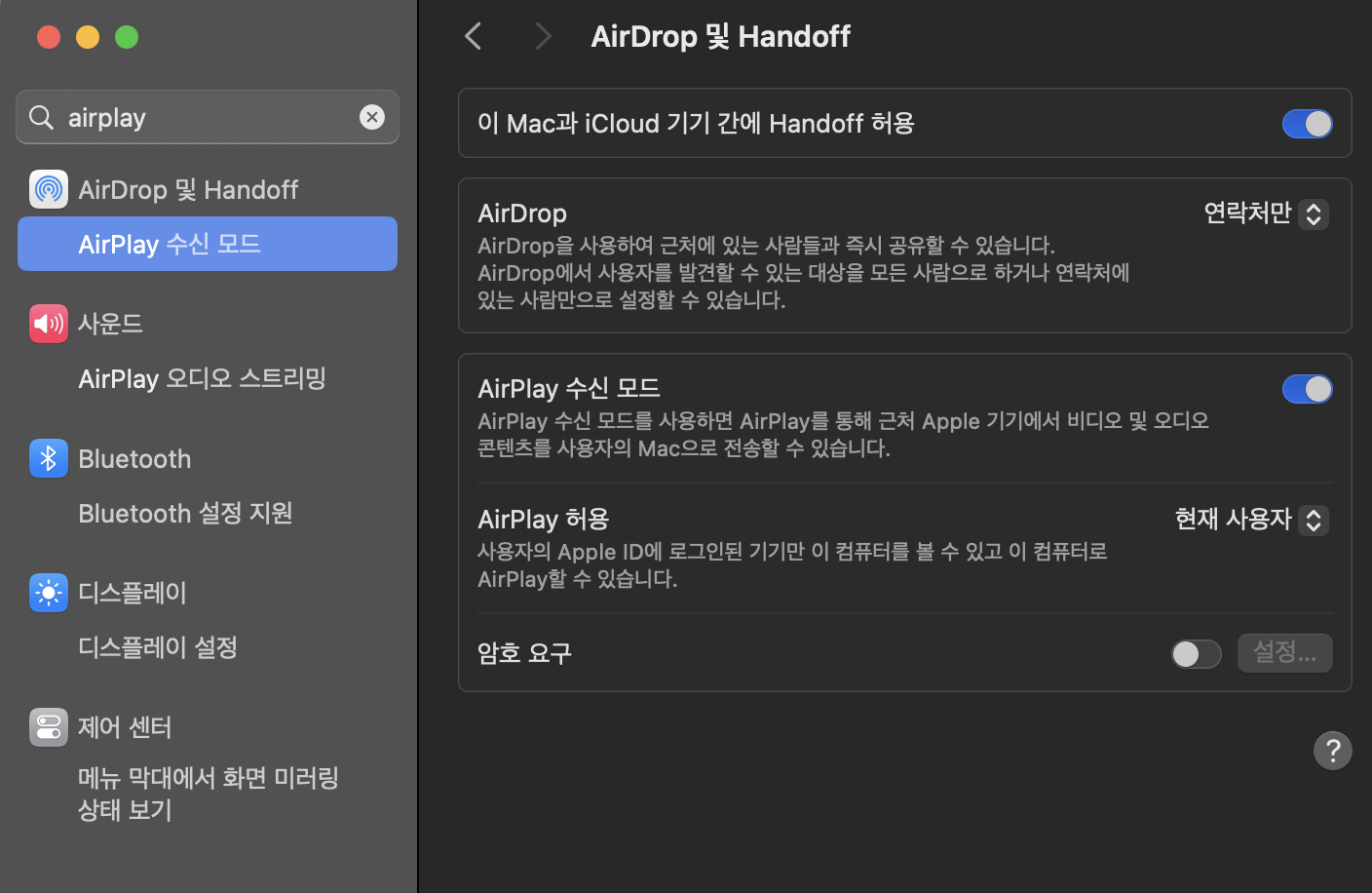Enable the 암호 요구 switch
Image resolution: width=1372 pixels, height=893 pixels.
1197,653
